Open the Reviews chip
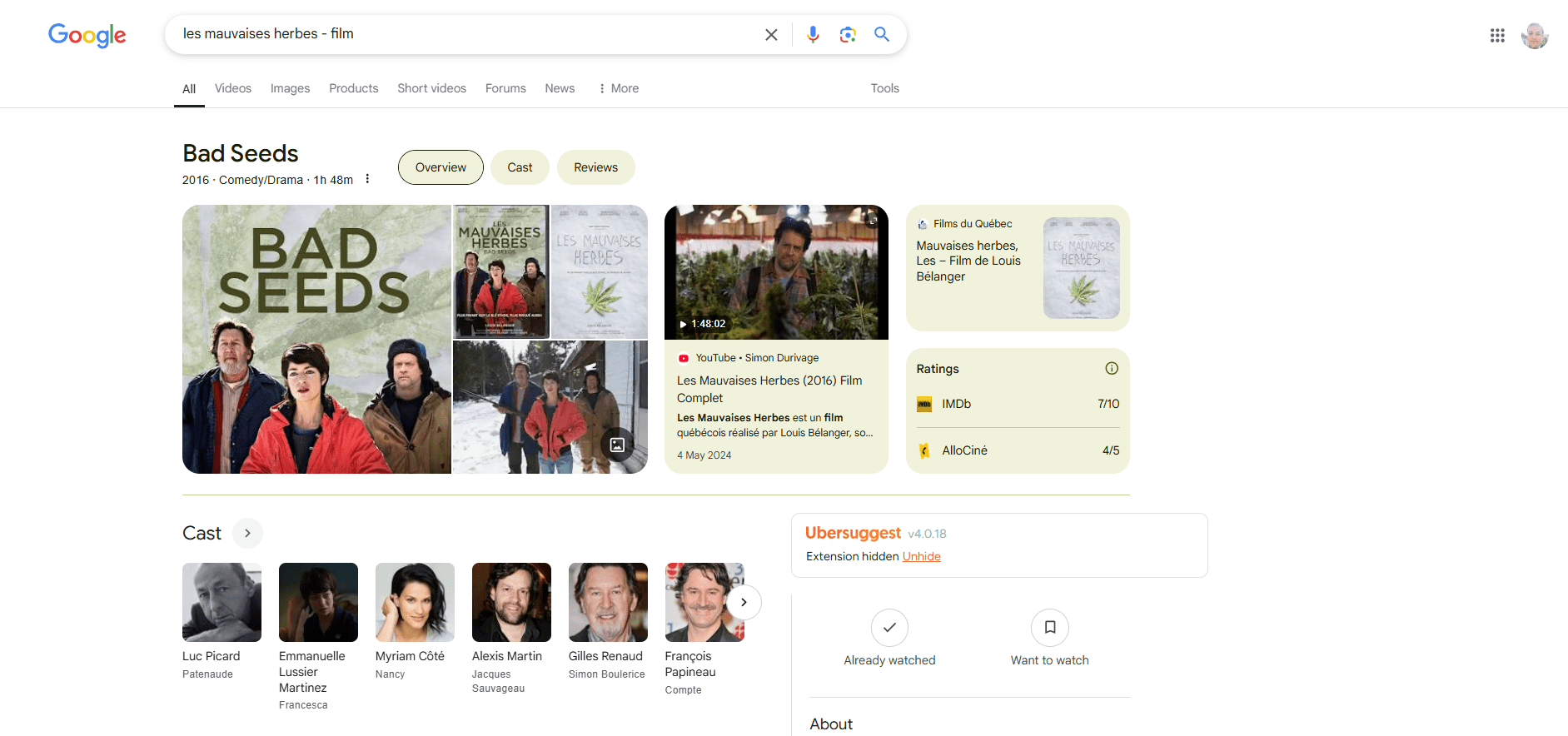Screen dimensions: 1568x736 [595, 167]
